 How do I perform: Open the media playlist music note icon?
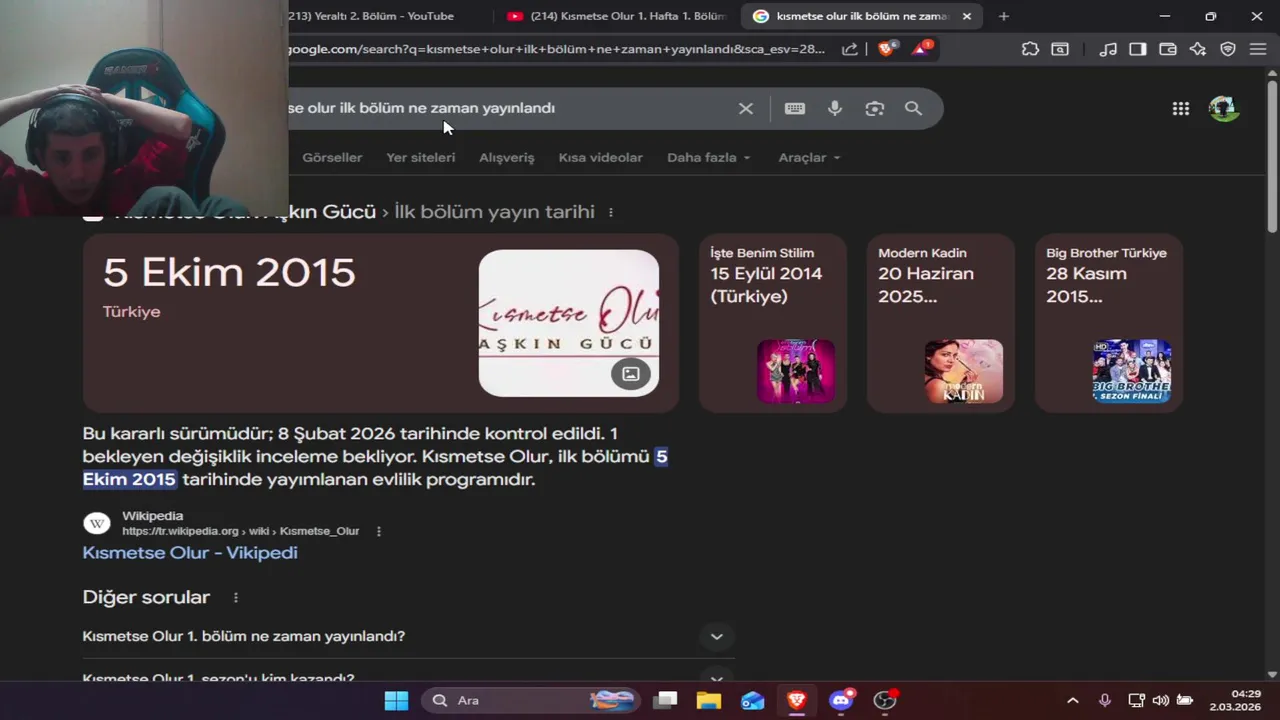pos(1108,49)
